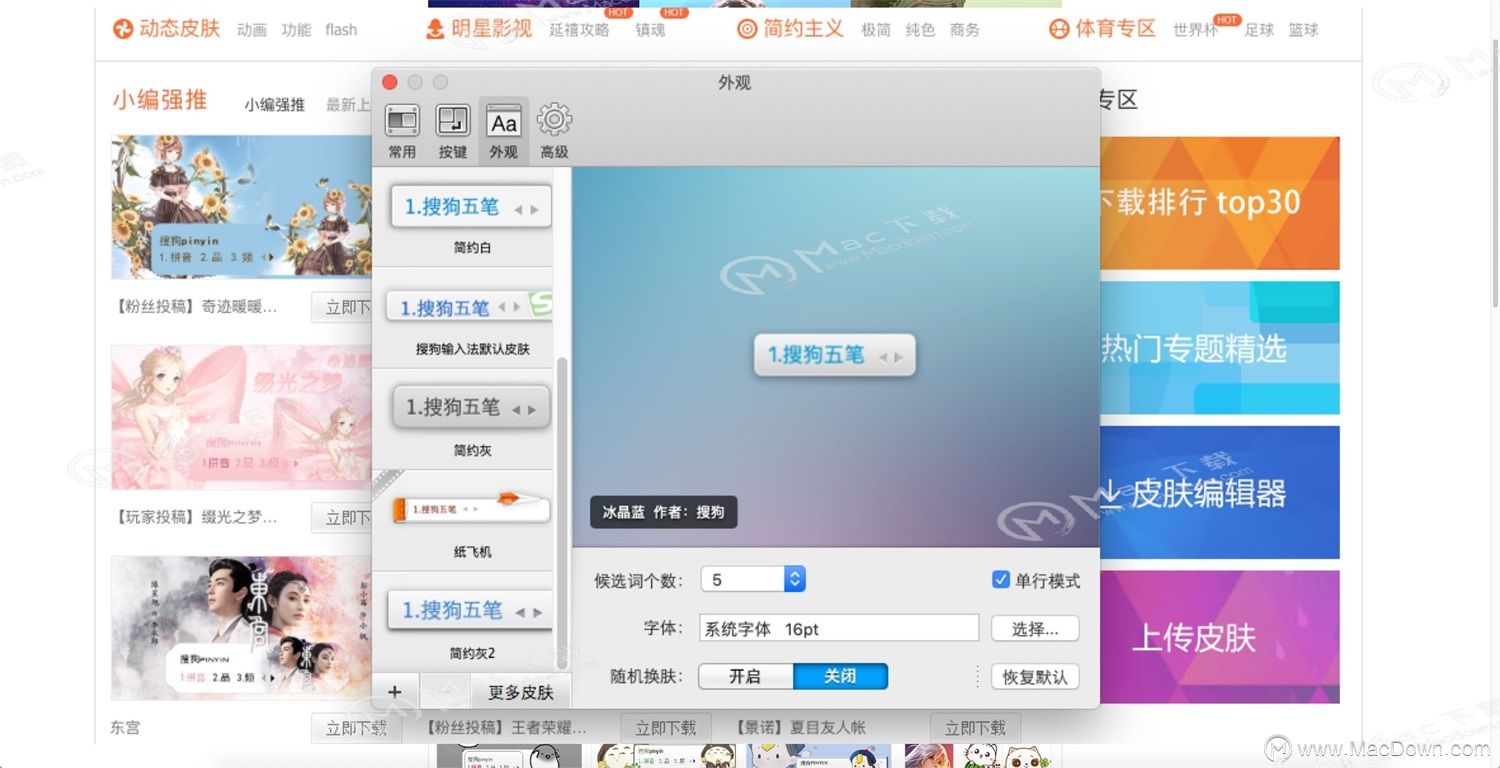Screen dimensions: 1500x768
Task: Open the 东宫 skin thumbnail
Action: (x=241, y=628)
